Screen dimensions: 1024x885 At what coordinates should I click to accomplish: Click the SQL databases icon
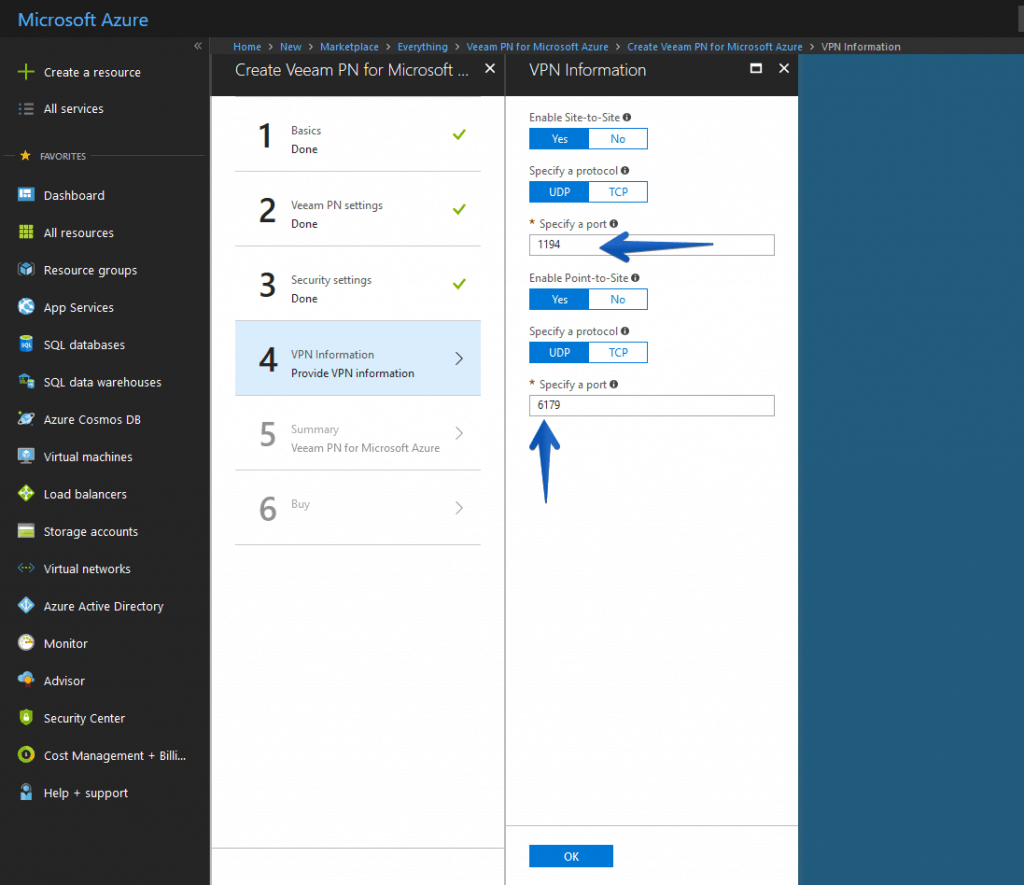(26, 345)
